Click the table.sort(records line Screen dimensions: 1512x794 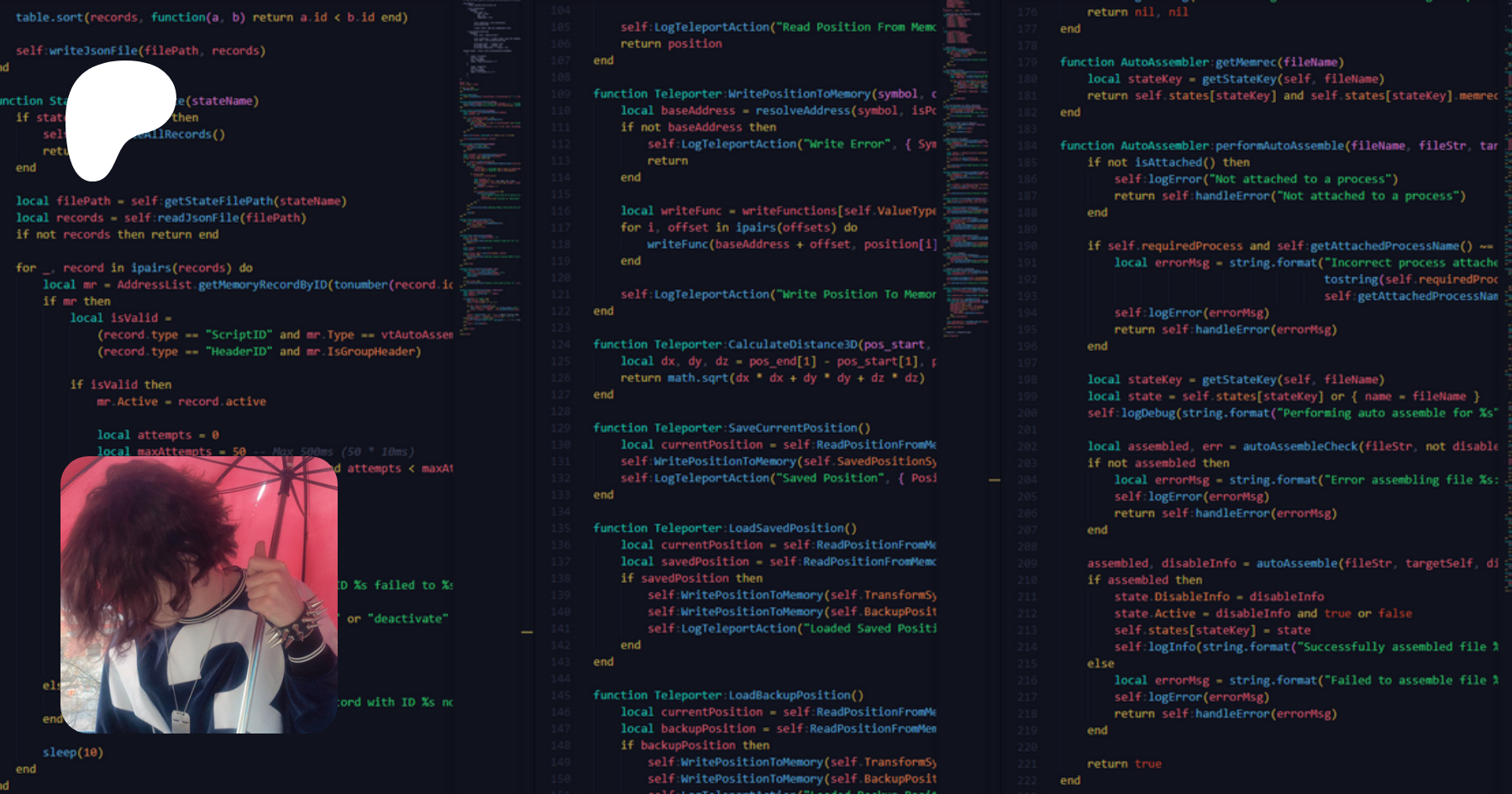coord(210,17)
